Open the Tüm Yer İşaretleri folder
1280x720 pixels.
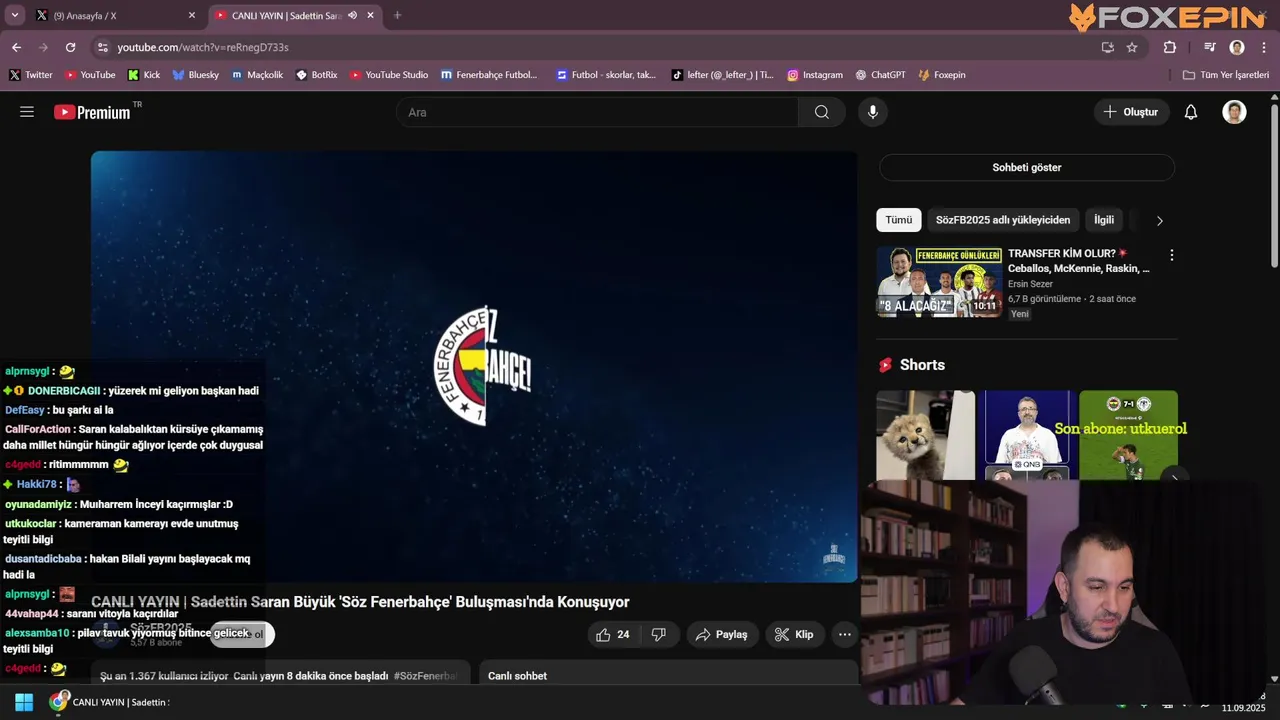tap(1225, 75)
